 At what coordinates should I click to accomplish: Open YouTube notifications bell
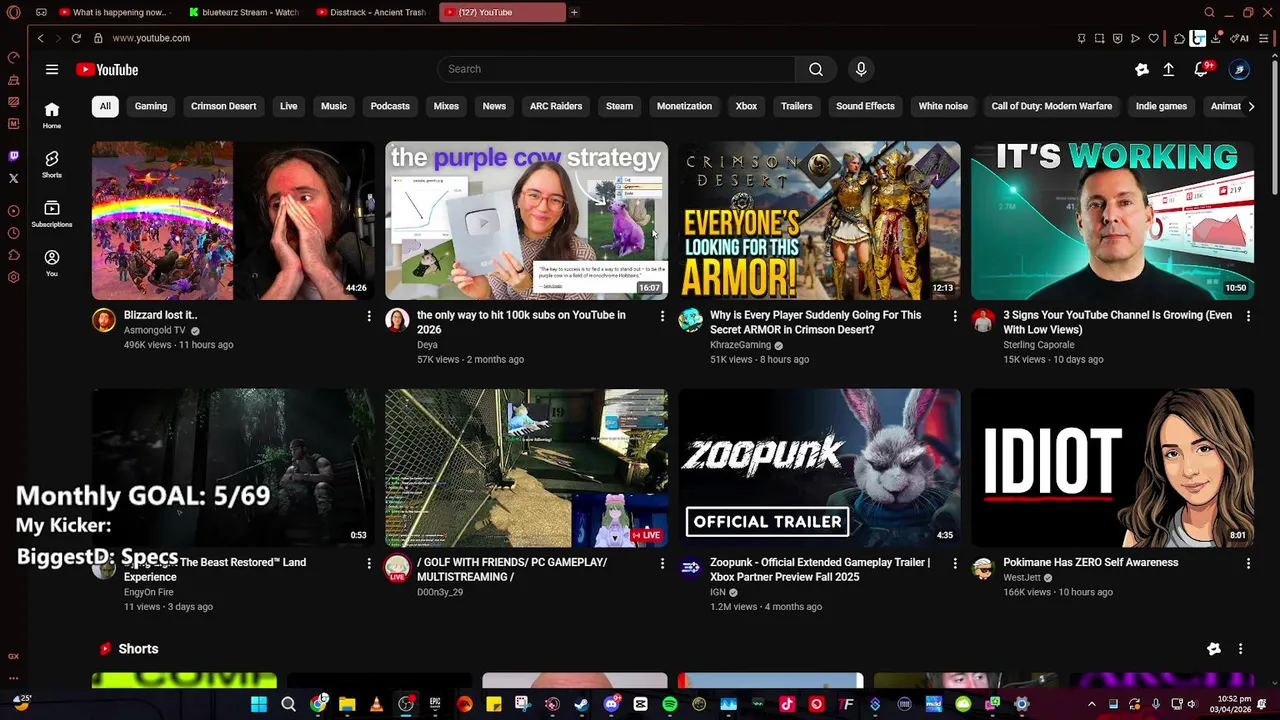pos(1201,69)
